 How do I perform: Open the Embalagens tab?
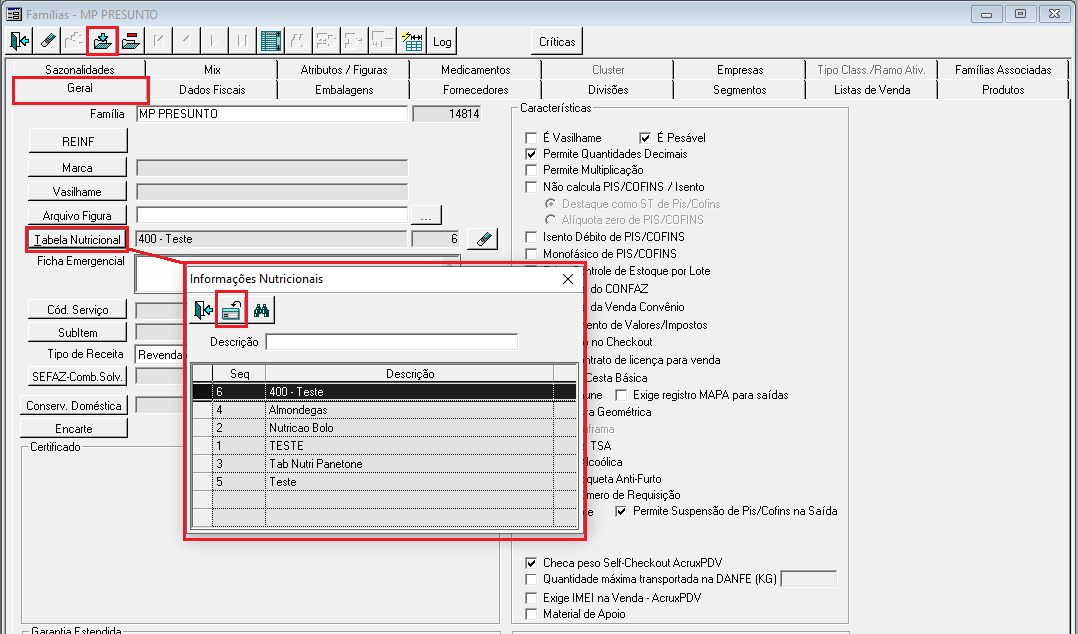344,90
